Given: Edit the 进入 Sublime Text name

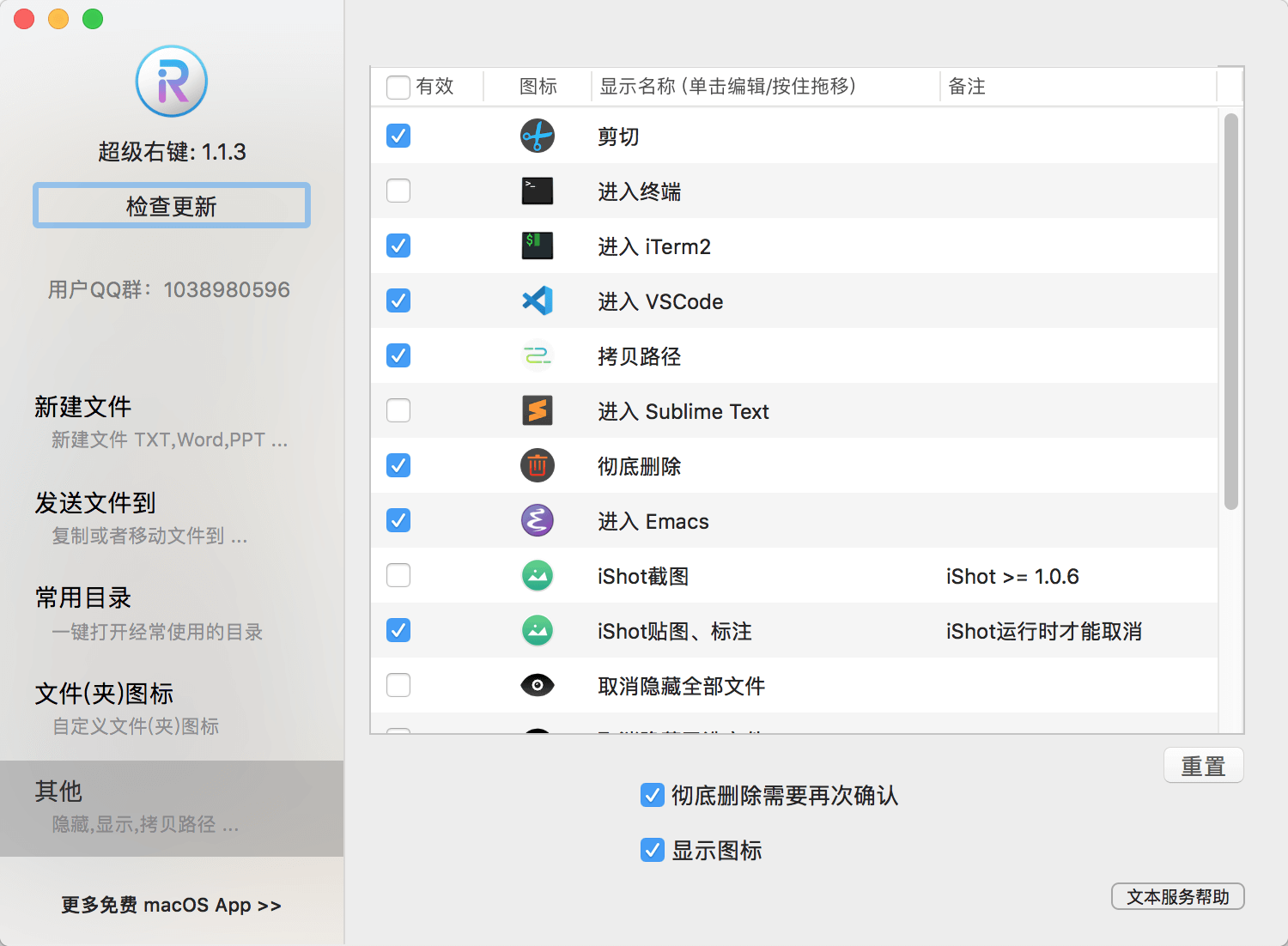Looking at the screenshot, I should (683, 411).
